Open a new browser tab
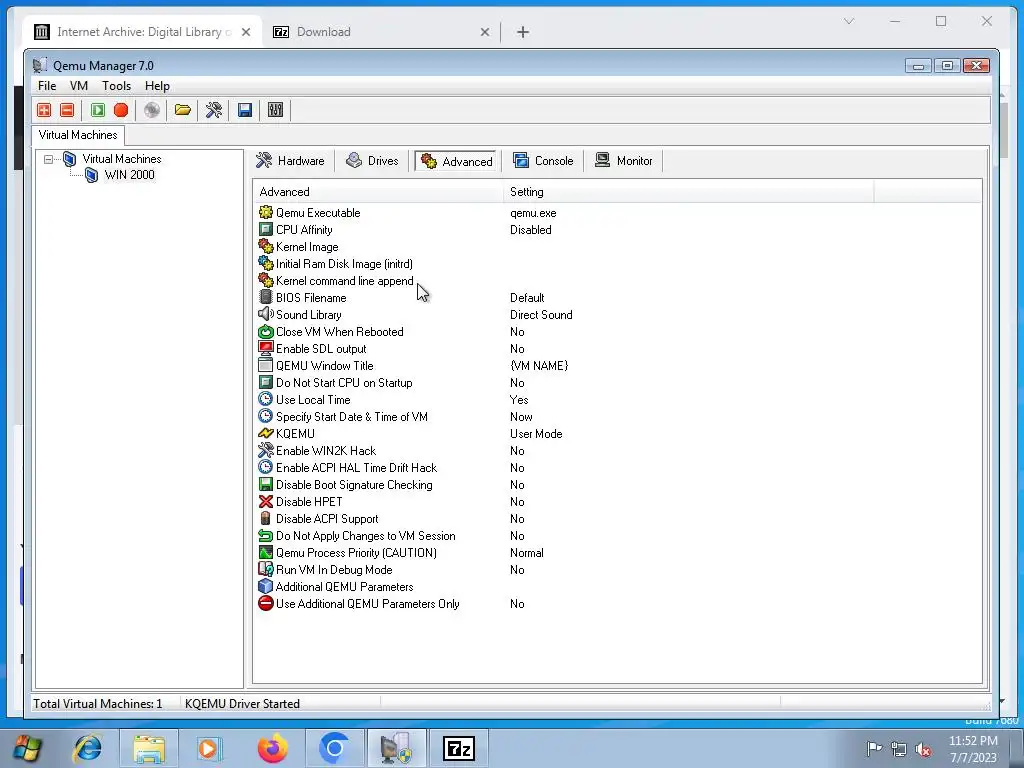The height and width of the screenshot is (768, 1024). (522, 32)
